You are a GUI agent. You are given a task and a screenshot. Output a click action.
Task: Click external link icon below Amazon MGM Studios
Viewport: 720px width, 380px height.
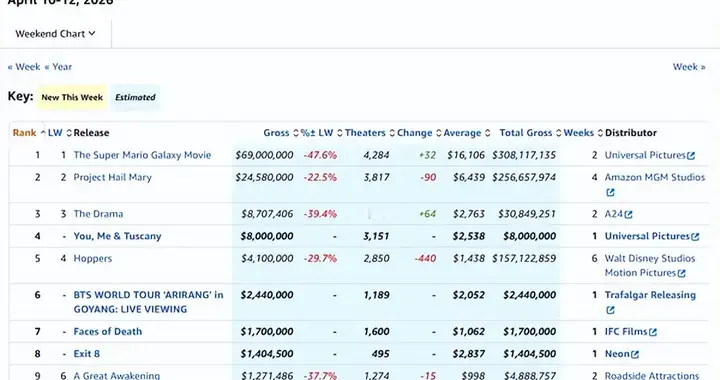[610, 193]
